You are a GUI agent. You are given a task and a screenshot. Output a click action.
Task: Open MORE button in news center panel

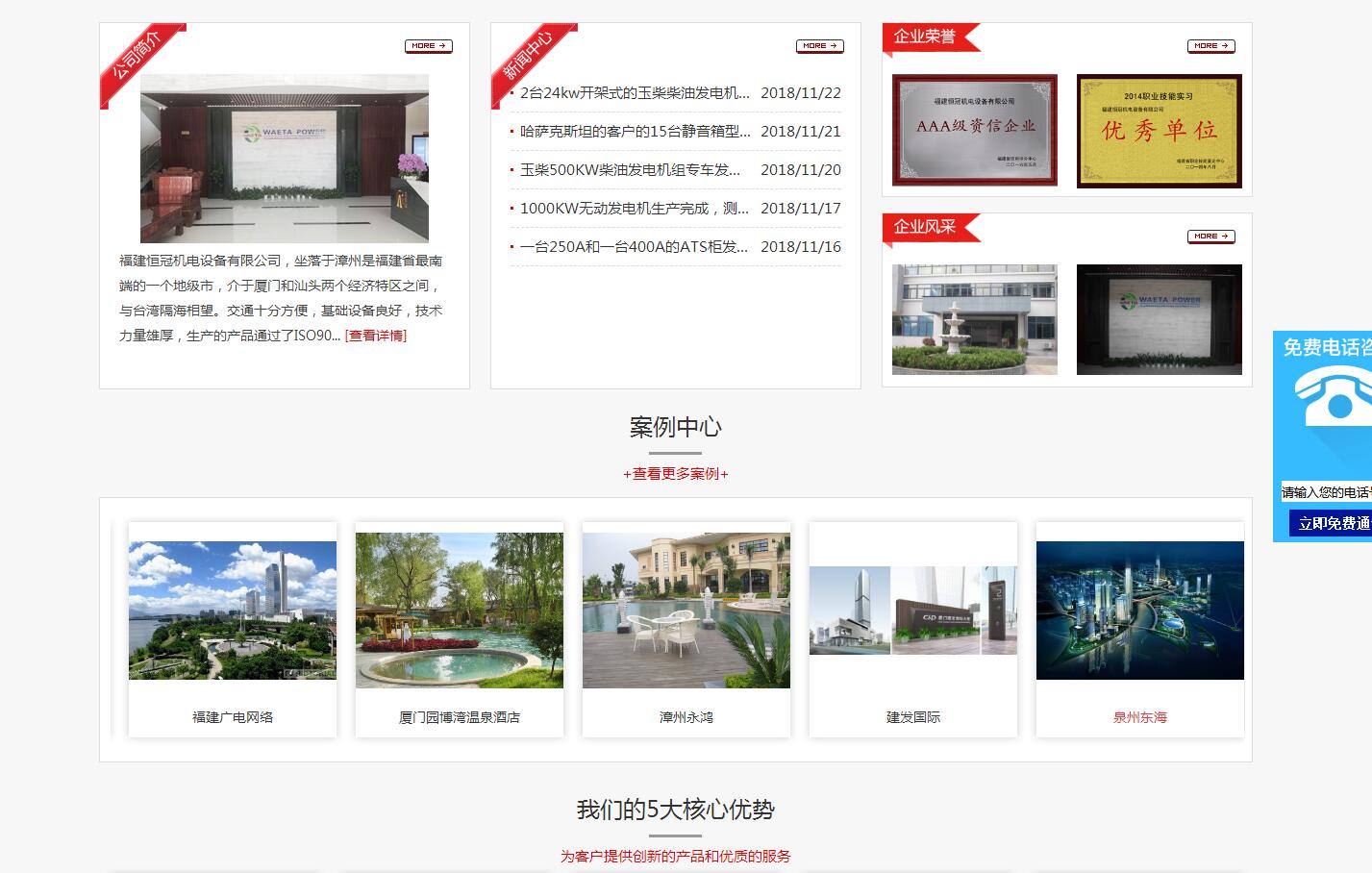(x=819, y=46)
